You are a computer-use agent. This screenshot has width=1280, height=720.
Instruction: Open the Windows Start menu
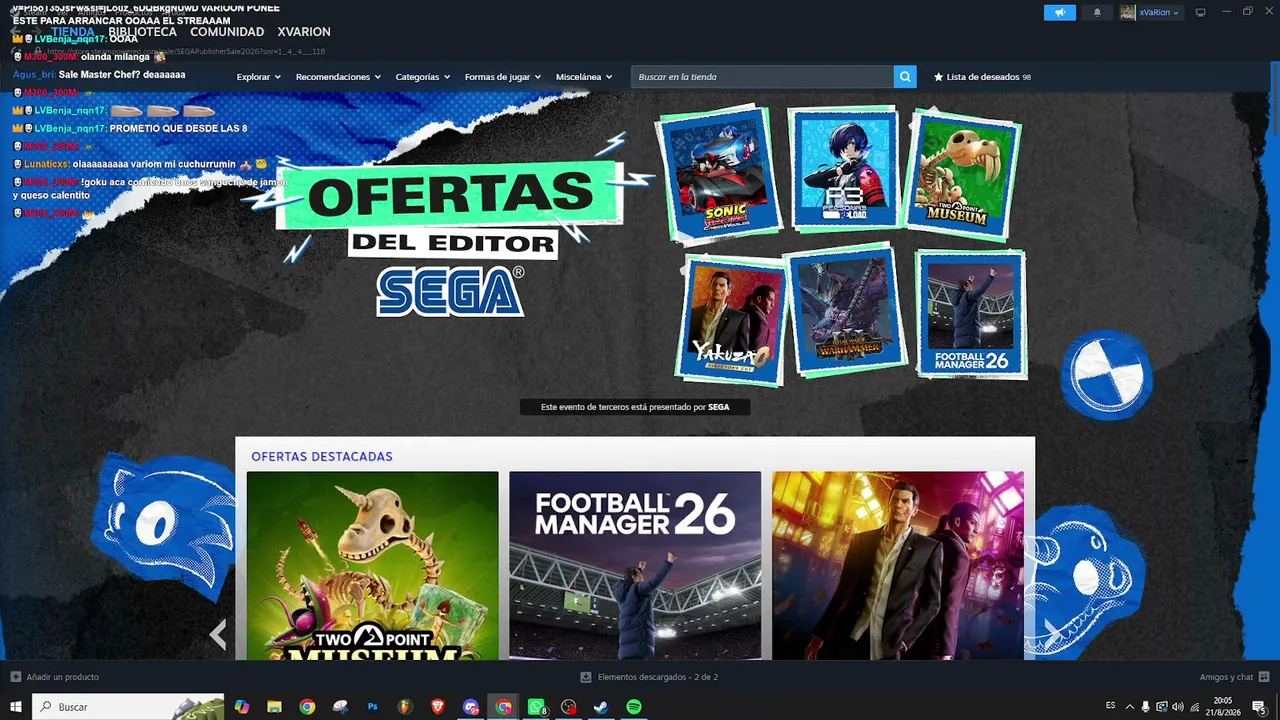(16, 707)
